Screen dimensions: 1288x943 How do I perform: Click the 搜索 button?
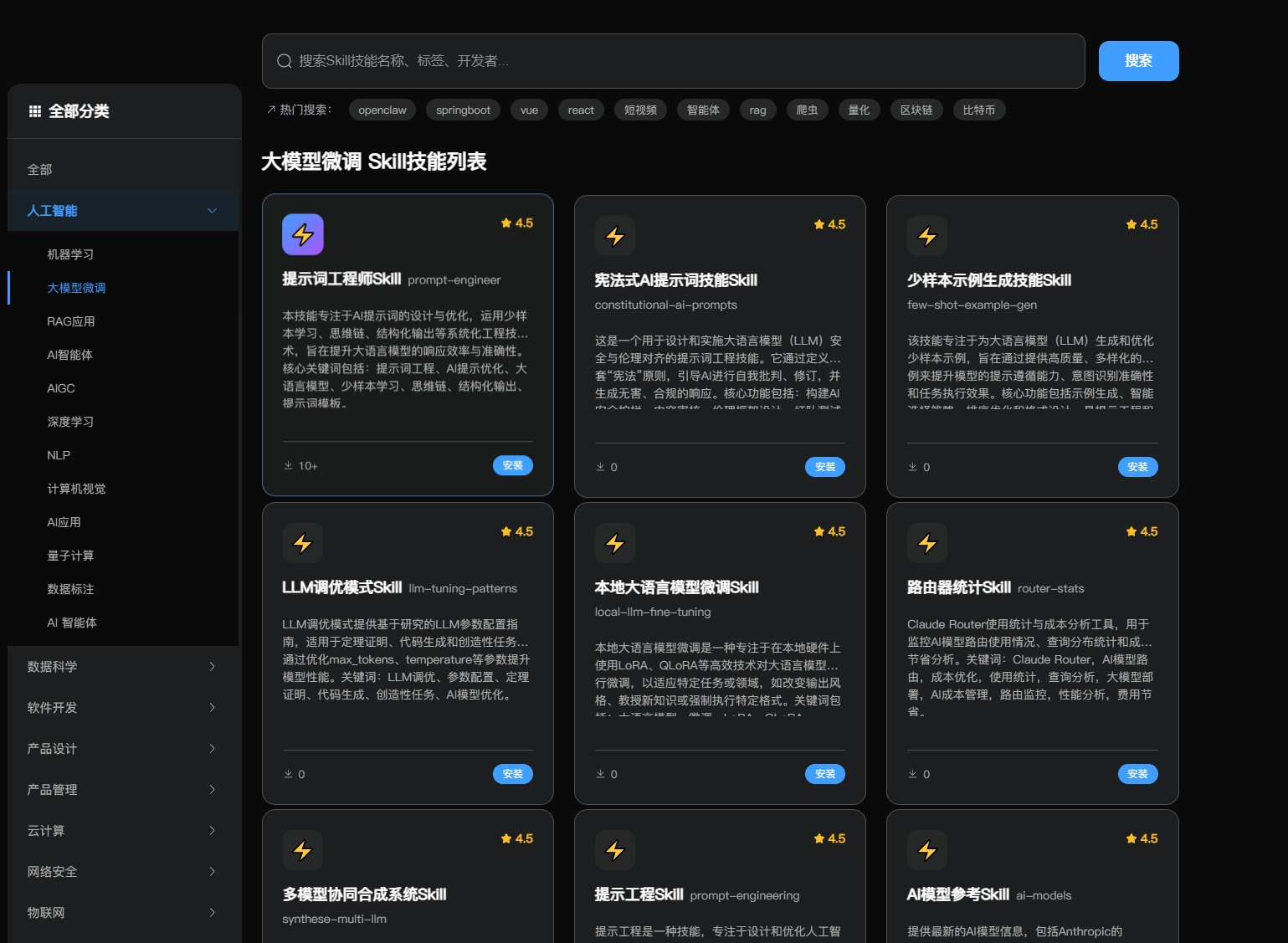[x=1138, y=60]
